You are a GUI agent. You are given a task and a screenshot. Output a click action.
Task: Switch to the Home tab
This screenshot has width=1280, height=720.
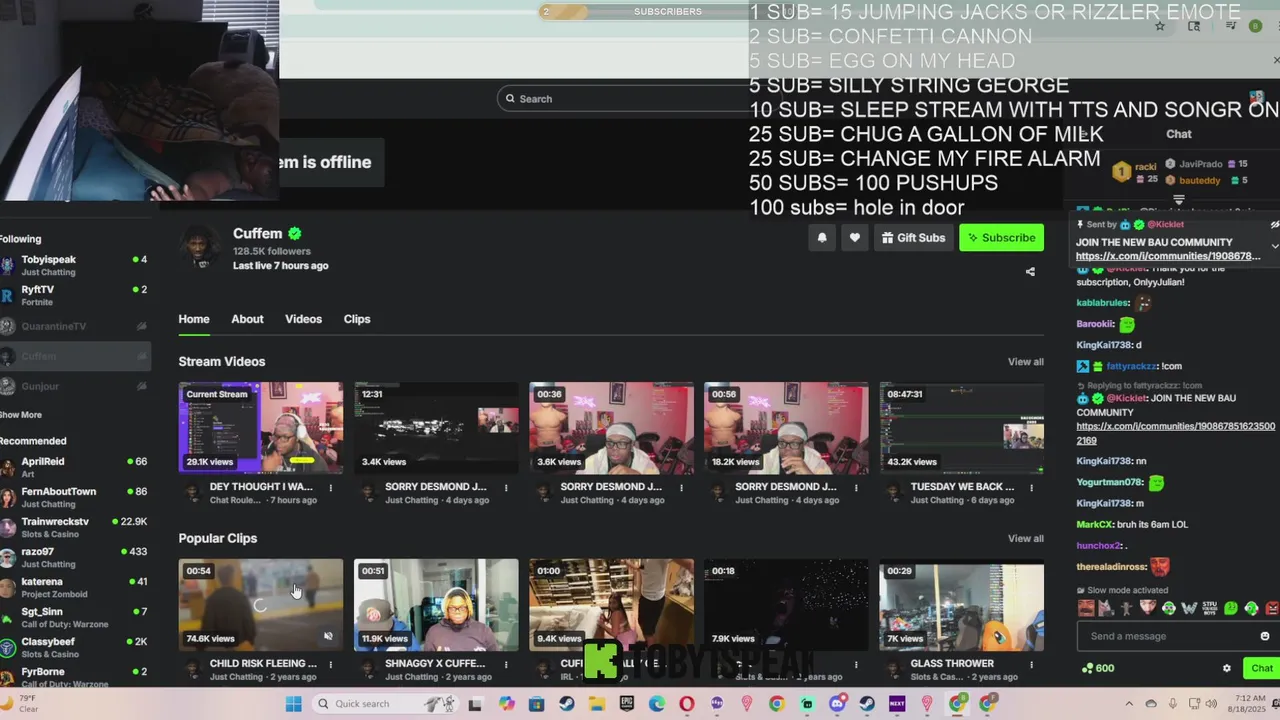(194, 319)
